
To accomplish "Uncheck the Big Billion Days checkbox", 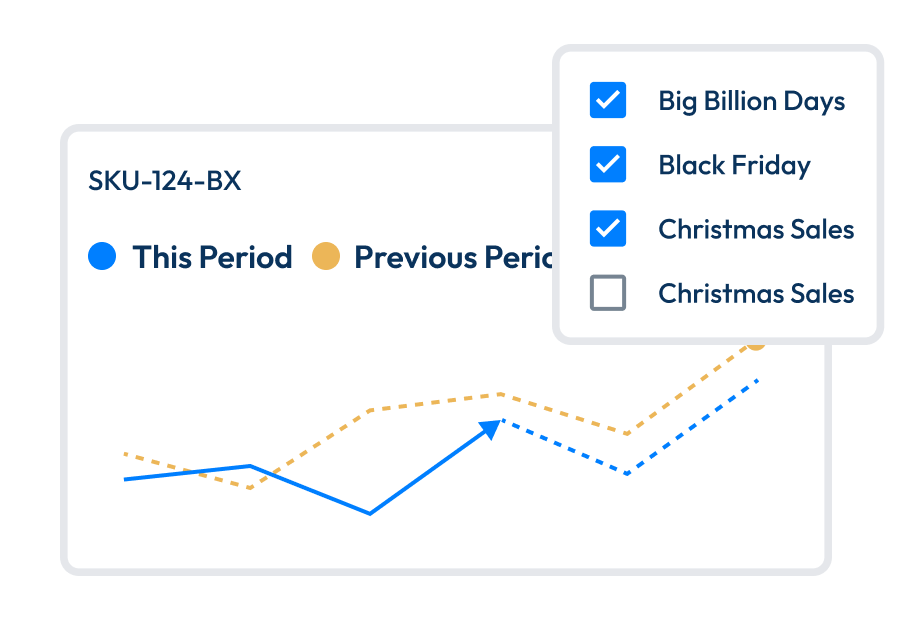I will coord(608,101).
